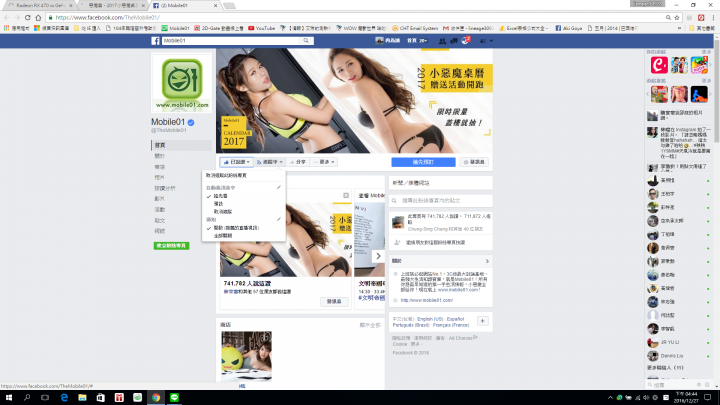Open the LINE app from taskbar
Screen dimensions: 720x405
point(174,398)
